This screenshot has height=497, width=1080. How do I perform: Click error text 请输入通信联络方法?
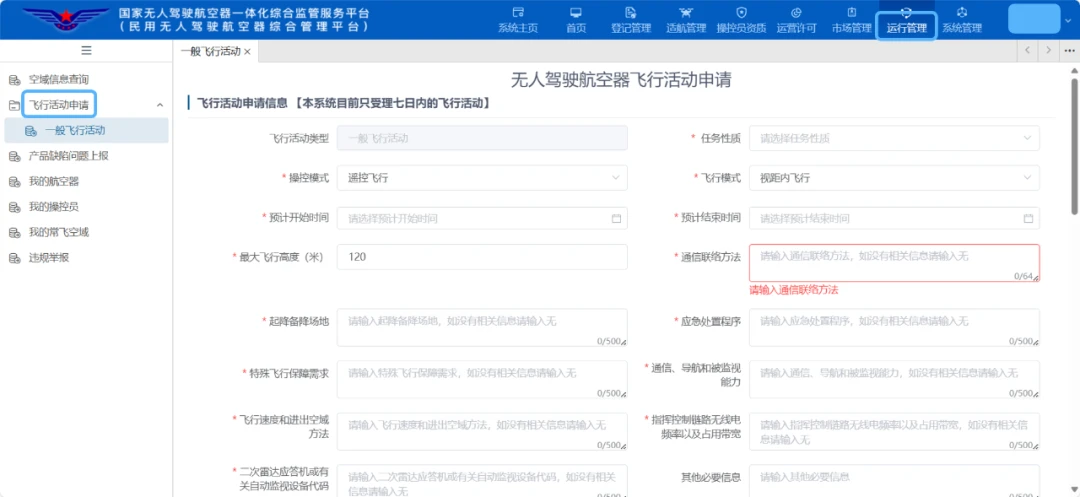click(x=794, y=290)
